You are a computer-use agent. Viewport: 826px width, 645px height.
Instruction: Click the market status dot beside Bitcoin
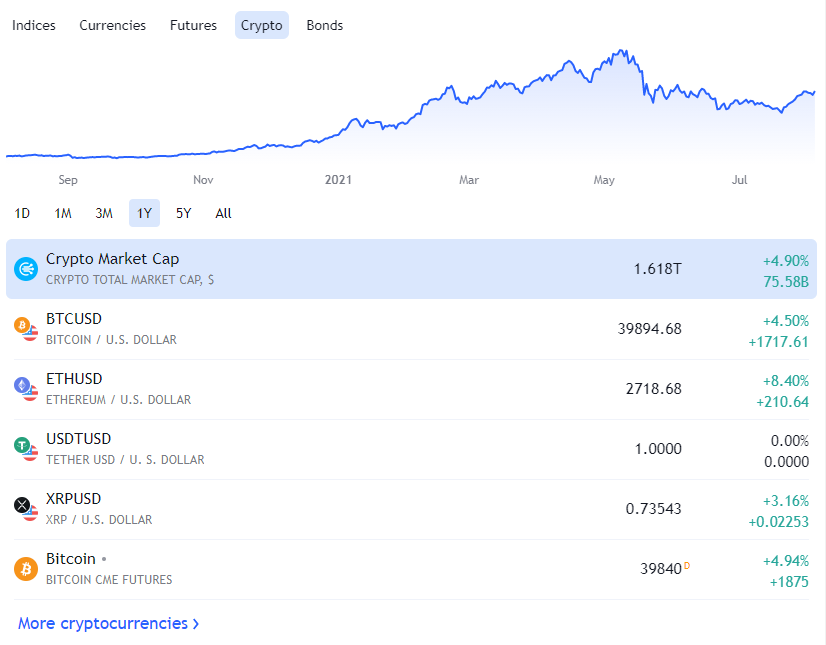(x=104, y=559)
